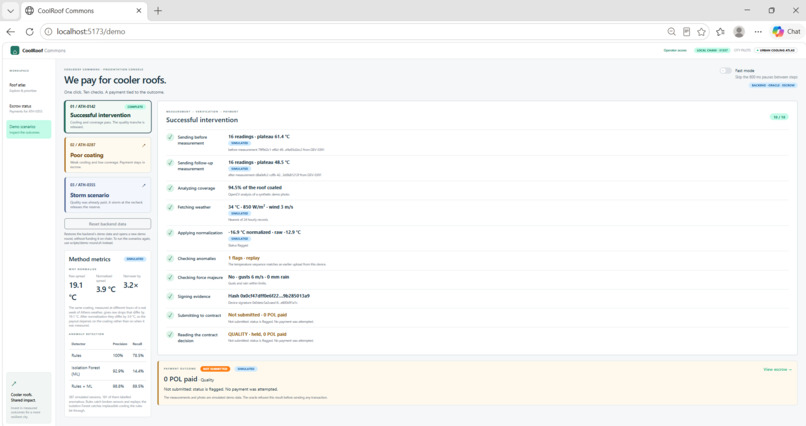Click the Reset backend data button
The image size is (806, 426).
(x=108, y=224)
